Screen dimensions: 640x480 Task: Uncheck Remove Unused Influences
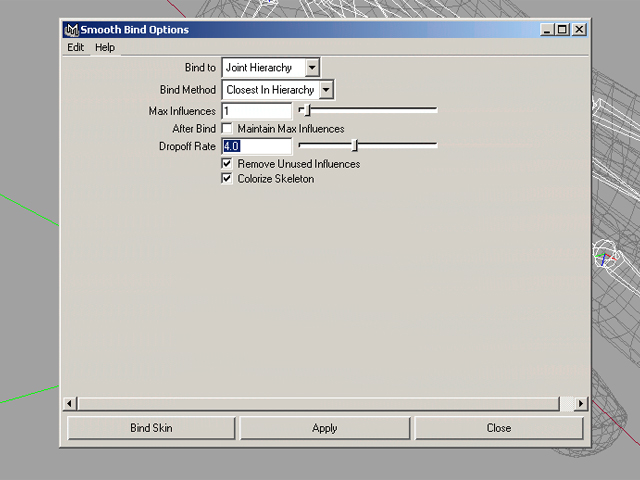pos(227,164)
